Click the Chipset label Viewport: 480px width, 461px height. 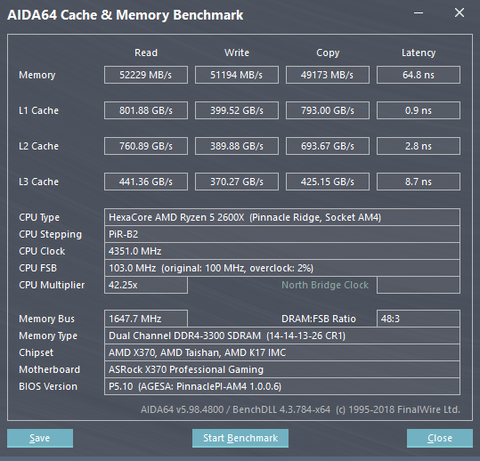tap(36, 353)
